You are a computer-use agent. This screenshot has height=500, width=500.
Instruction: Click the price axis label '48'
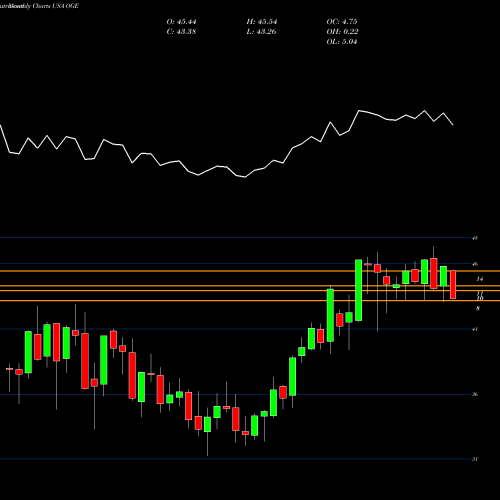[x=475, y=238]
